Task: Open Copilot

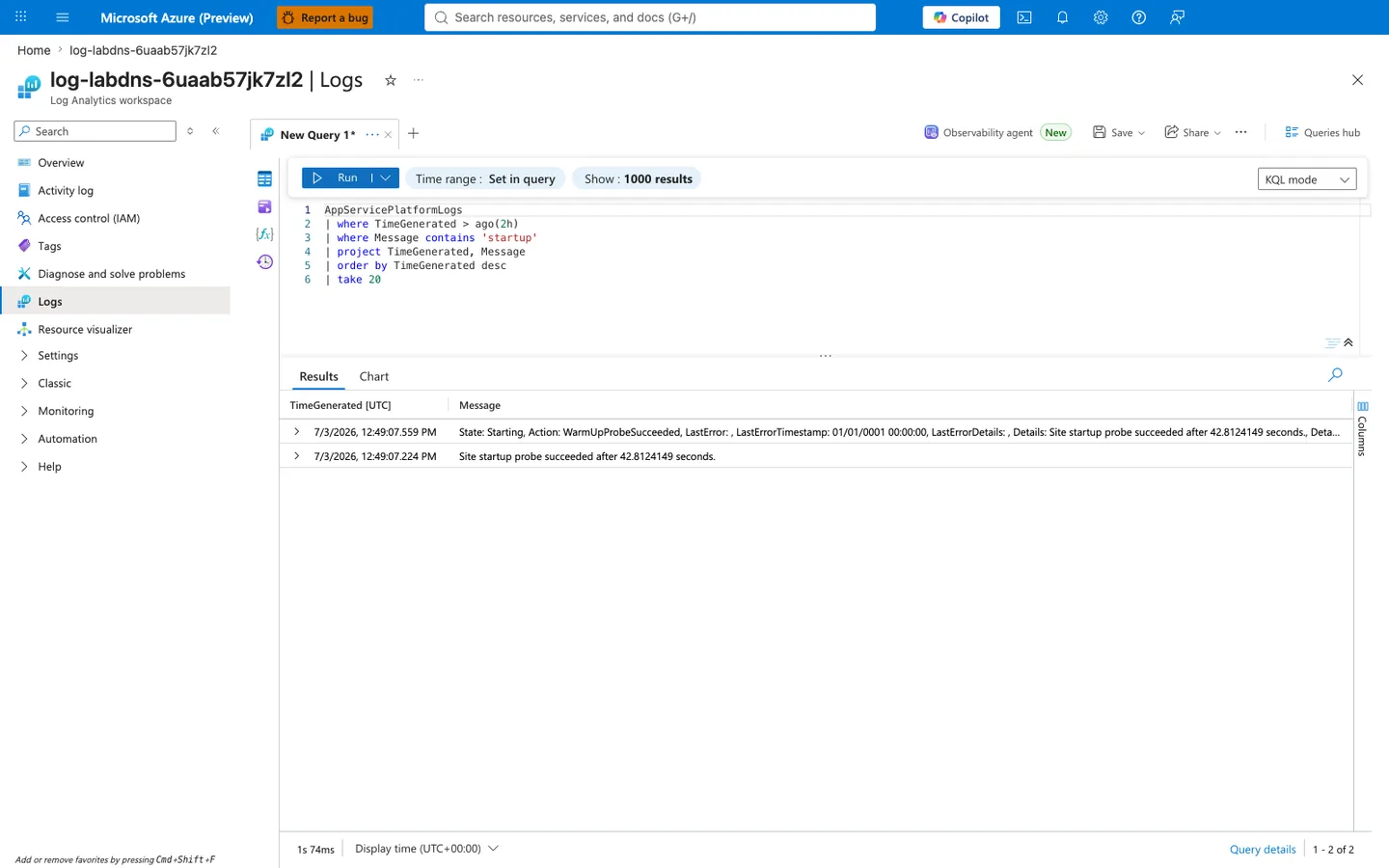Action: (961, 17)
